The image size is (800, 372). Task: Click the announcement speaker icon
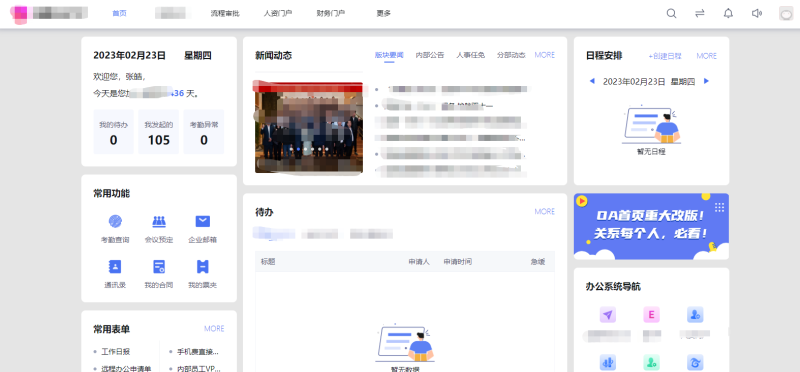click(757, 14)
